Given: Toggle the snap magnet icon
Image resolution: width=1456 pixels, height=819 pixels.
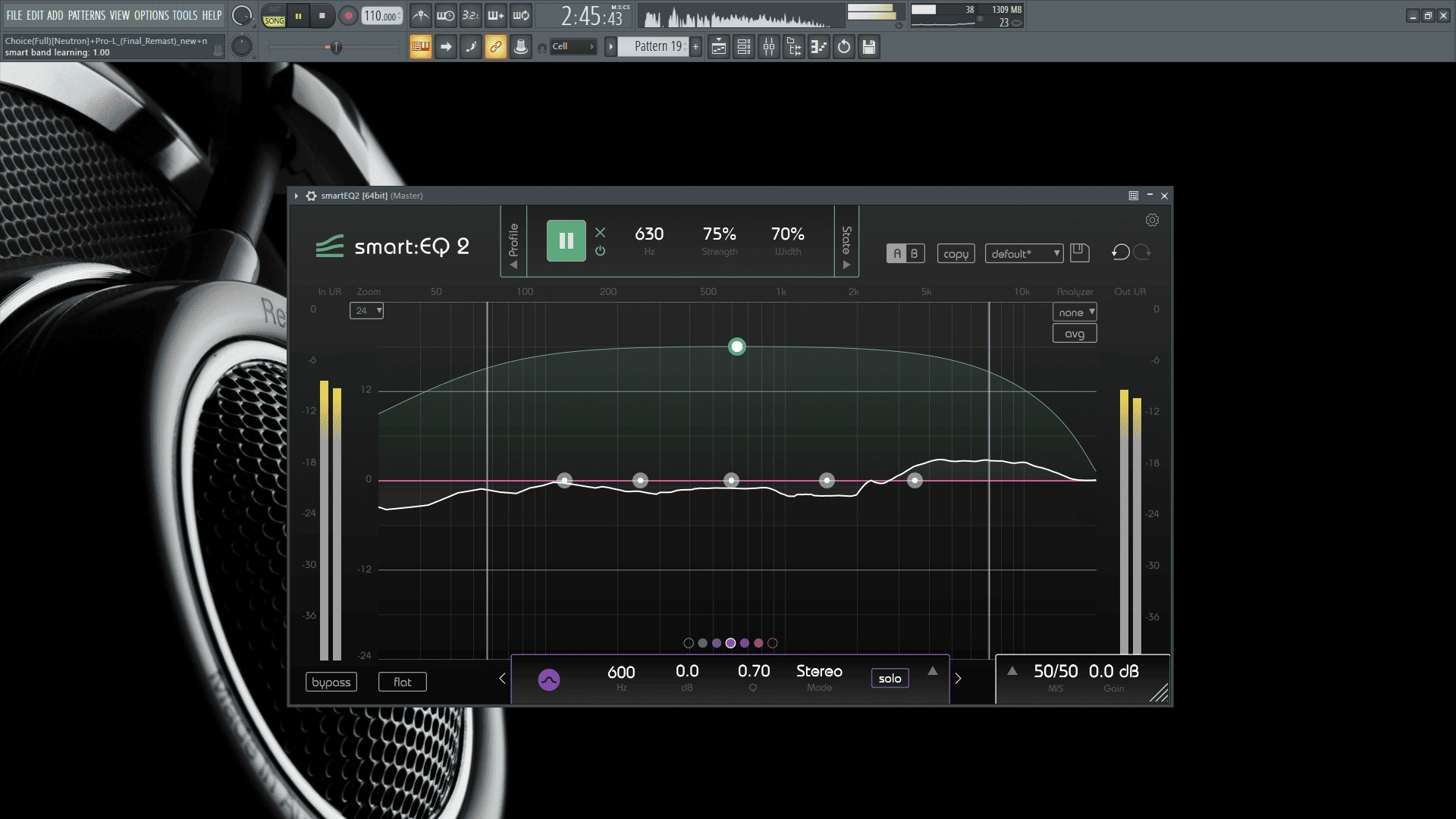Looking at the screenshot, I should click(542, 48).
